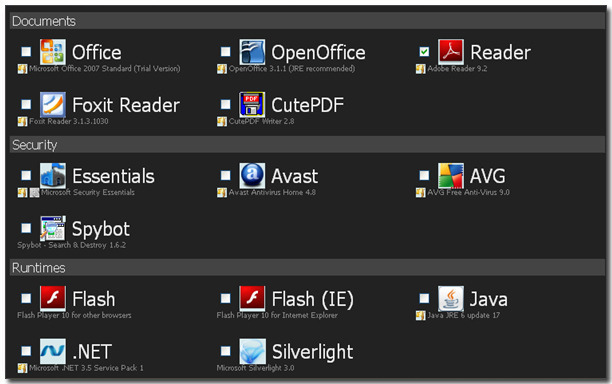
Task: Click the CutePDF floppy disk icon
Action: click(252, 105)
